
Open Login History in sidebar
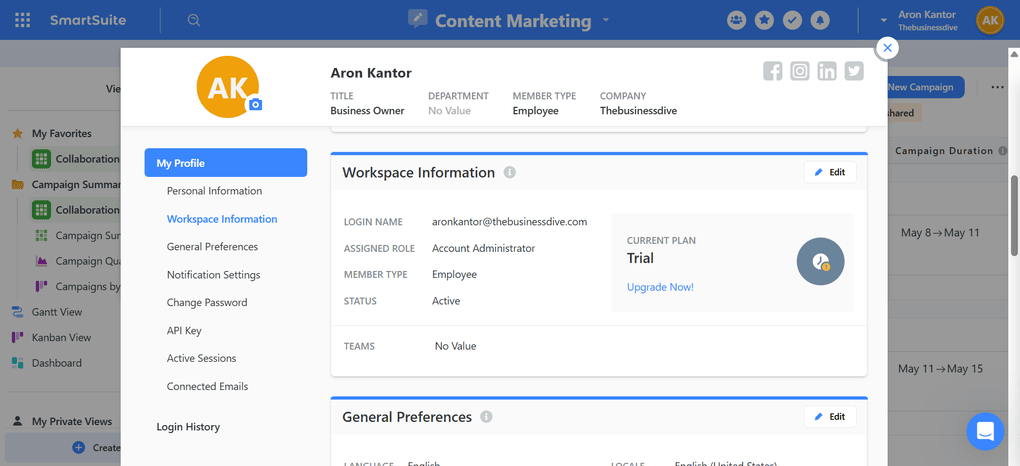click(x=188, y=427)
